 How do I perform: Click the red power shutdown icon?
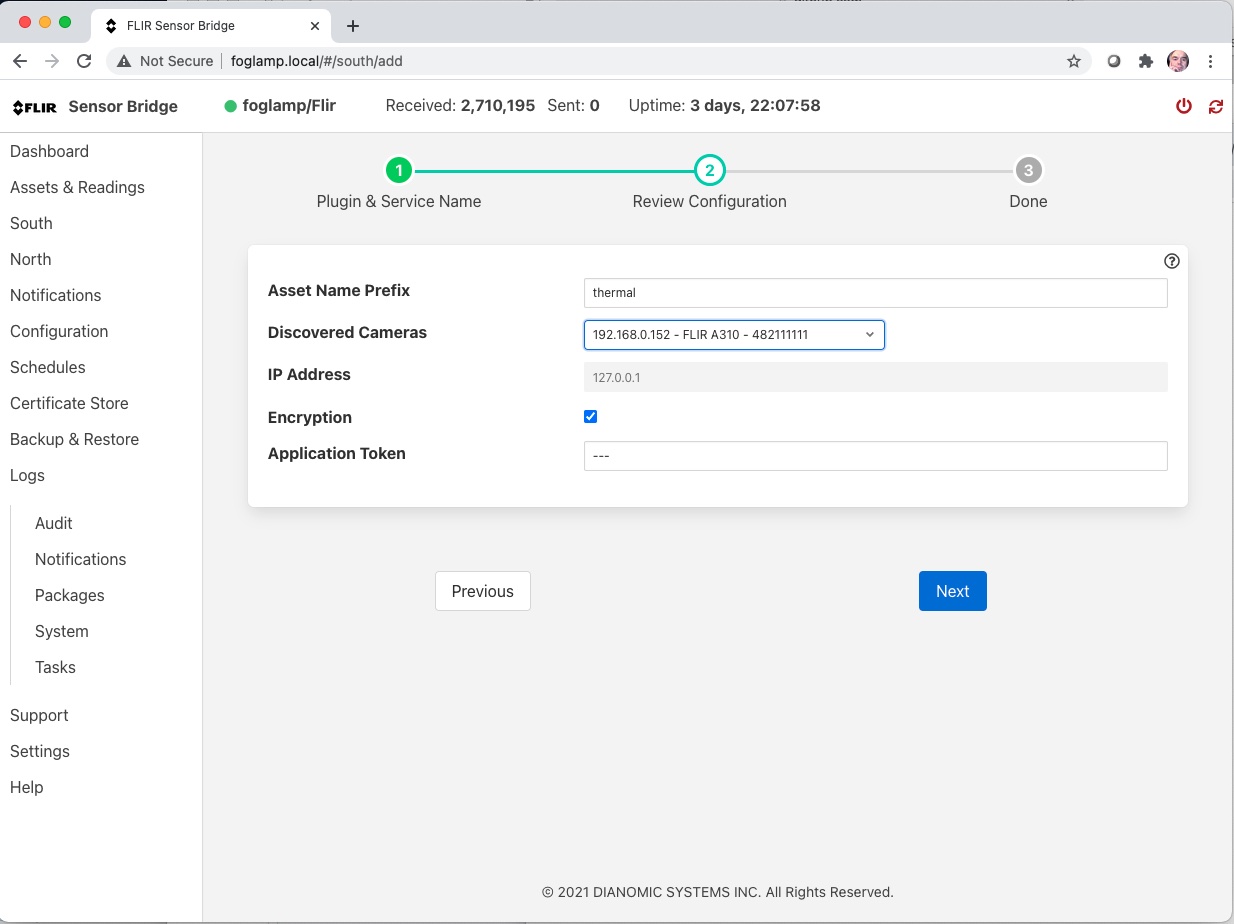click(1184, 106)
